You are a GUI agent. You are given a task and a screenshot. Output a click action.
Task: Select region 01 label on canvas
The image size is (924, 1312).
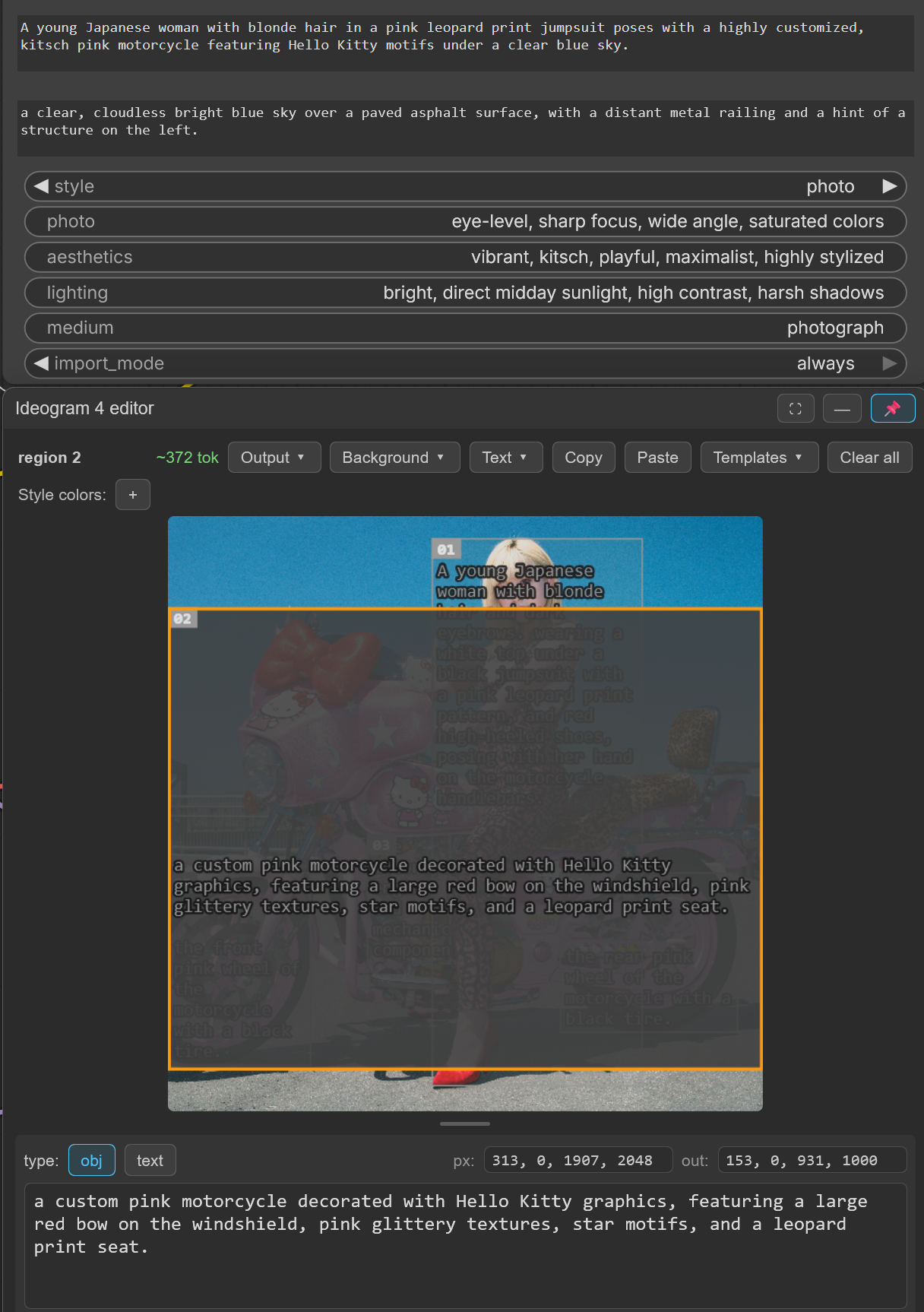tap(446, 550)
